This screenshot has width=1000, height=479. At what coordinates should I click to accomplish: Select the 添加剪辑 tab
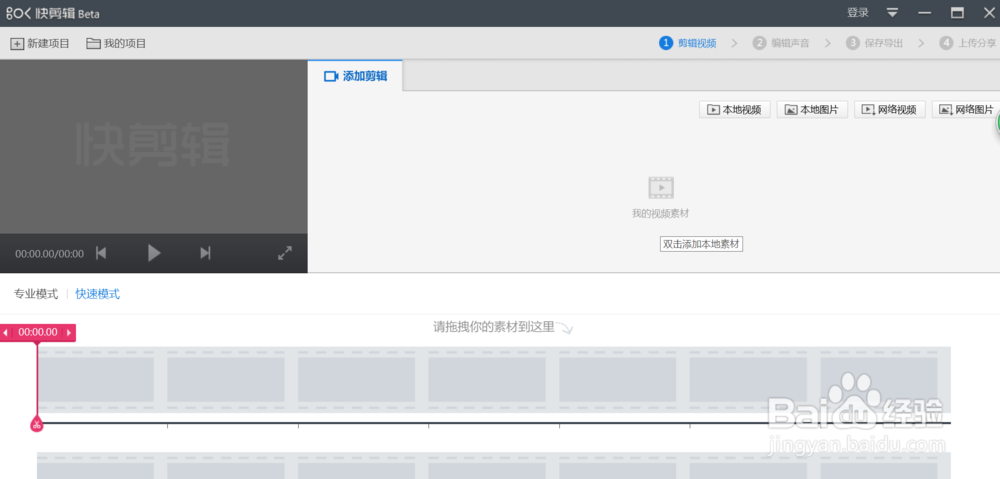pos(355,76)
